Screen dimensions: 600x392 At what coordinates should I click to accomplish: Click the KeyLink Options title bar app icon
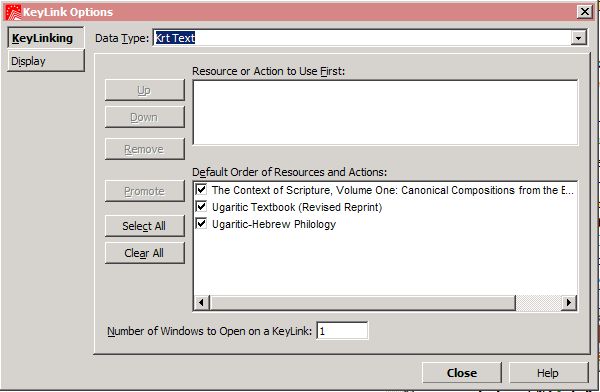click(13, 12)
